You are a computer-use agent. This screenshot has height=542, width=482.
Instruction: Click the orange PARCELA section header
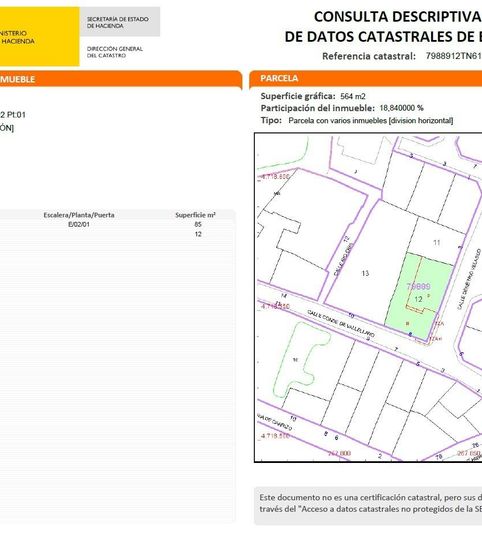365,78
